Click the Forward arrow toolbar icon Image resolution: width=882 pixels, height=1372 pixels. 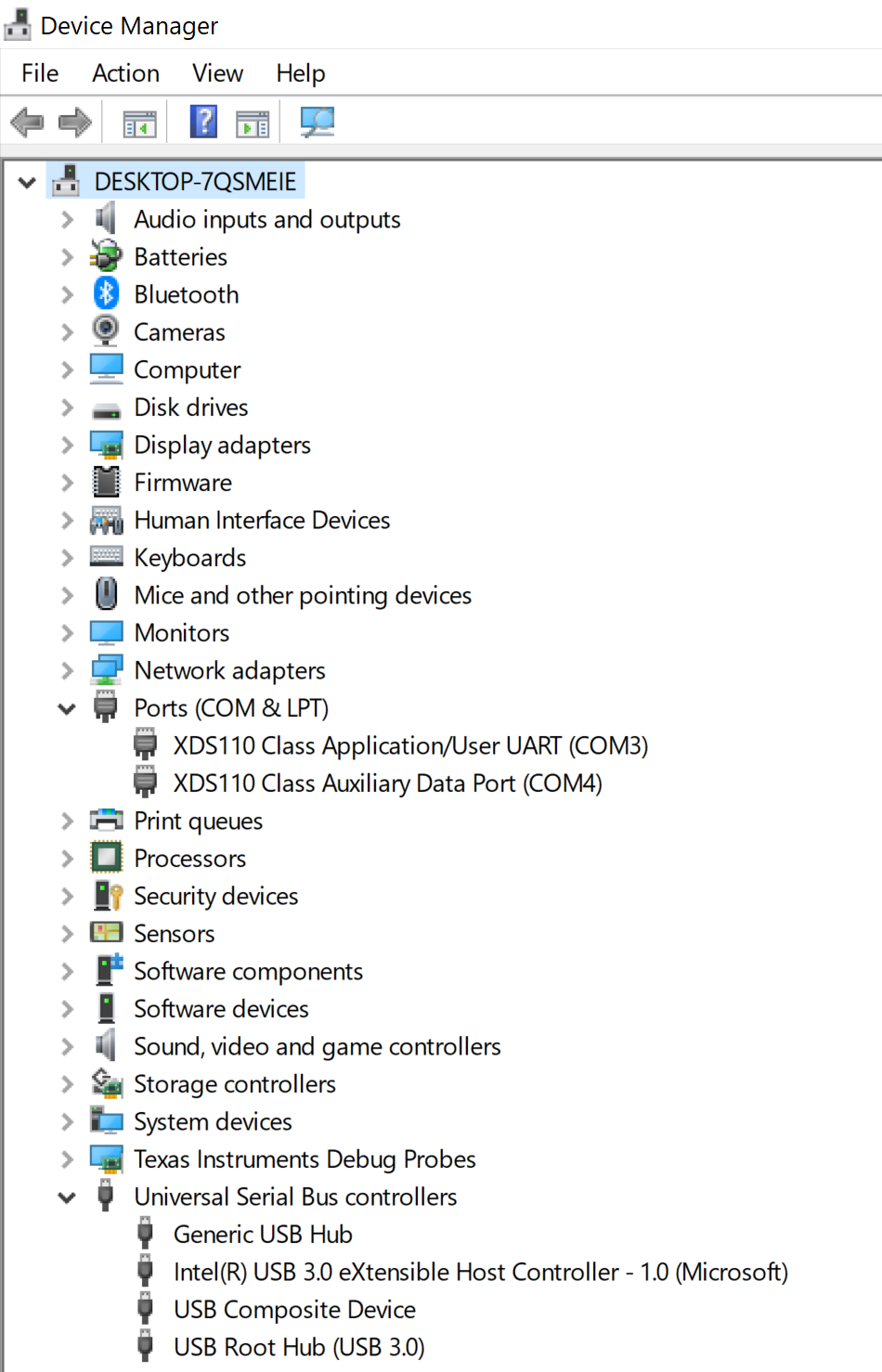coord(75,122)
